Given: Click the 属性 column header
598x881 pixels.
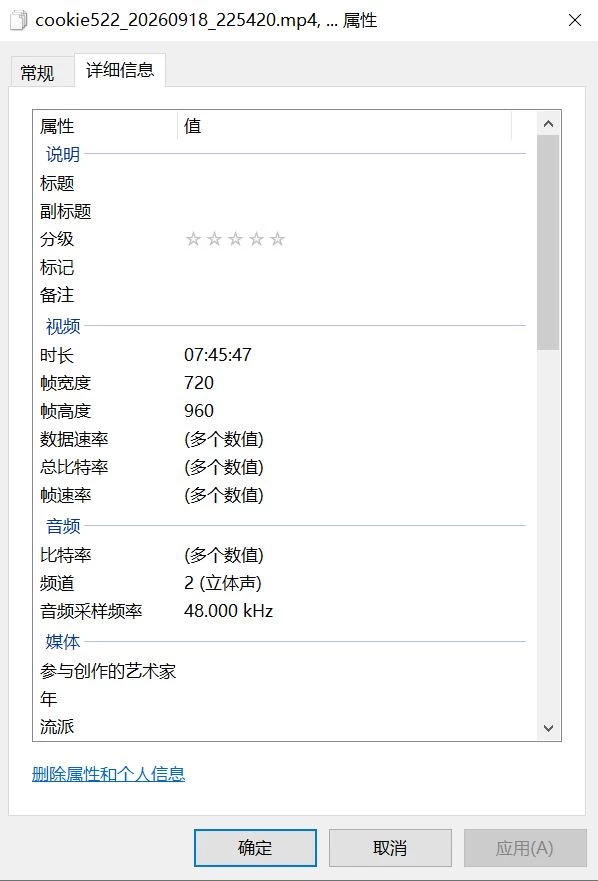Looking at the screenshot, I should coord(105,126).
